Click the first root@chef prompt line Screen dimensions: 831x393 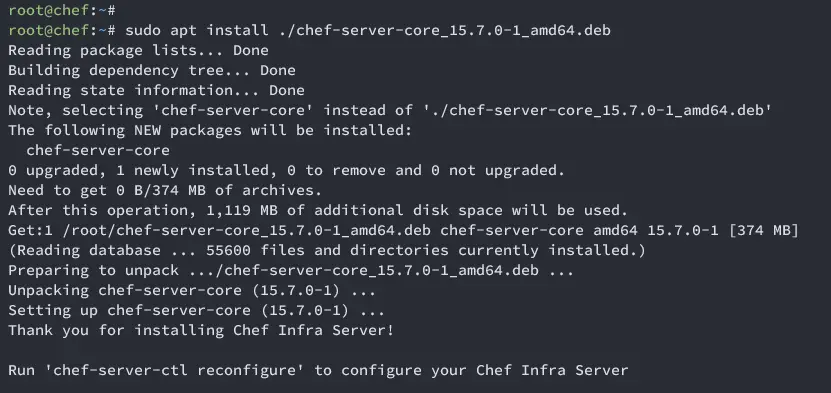(62, 10)
